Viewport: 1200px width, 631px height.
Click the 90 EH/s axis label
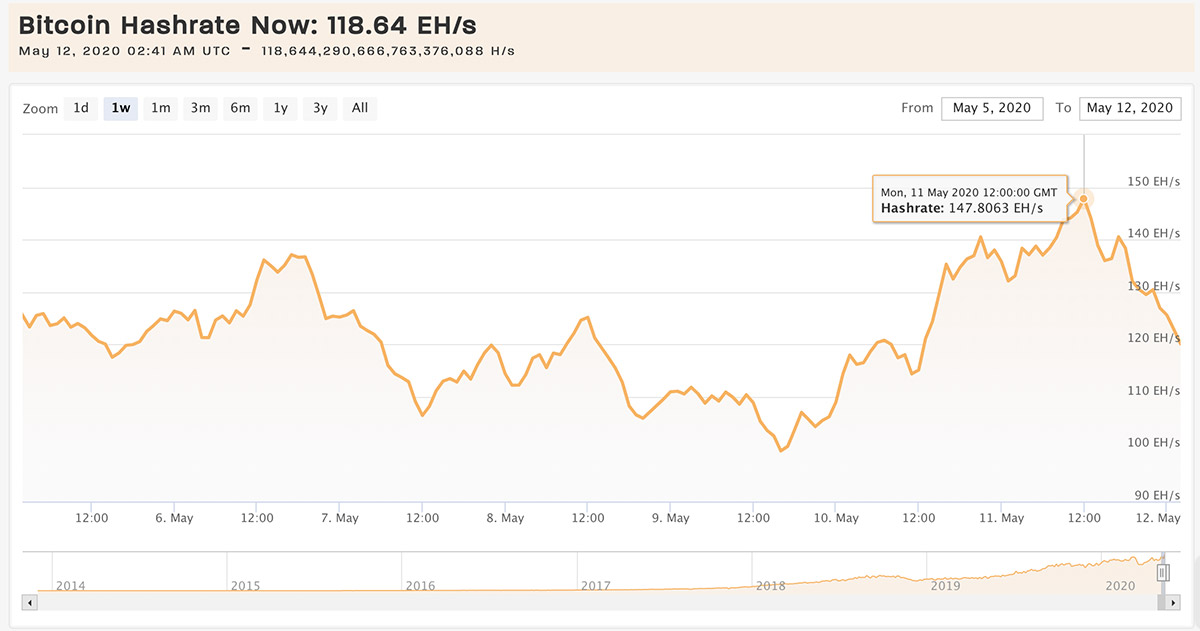(1157, 495)
